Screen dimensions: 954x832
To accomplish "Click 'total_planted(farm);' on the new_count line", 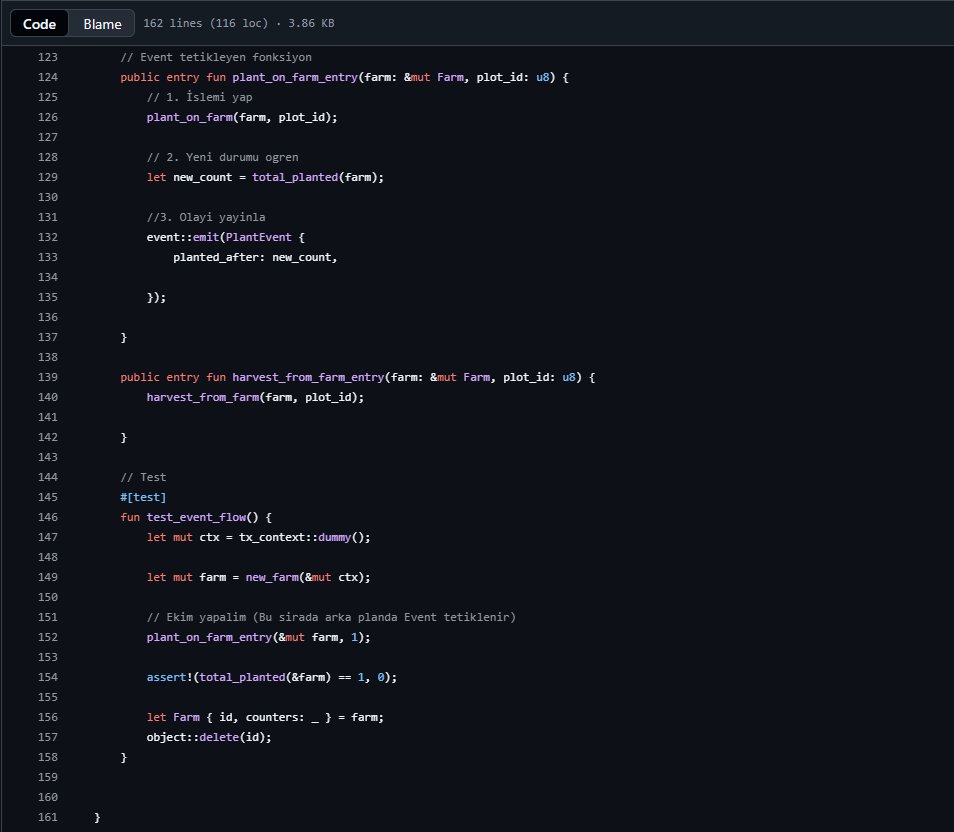I will [x=318, y=177].
